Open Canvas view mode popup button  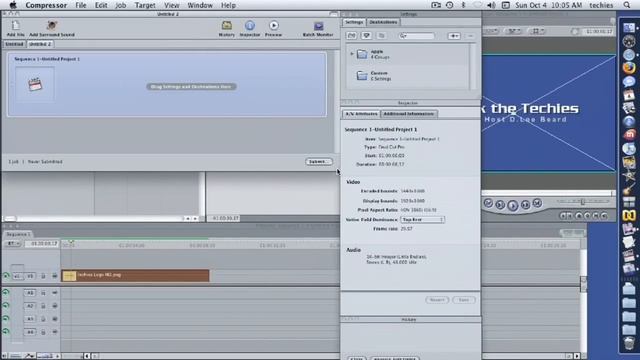click(x=536, y=31)
